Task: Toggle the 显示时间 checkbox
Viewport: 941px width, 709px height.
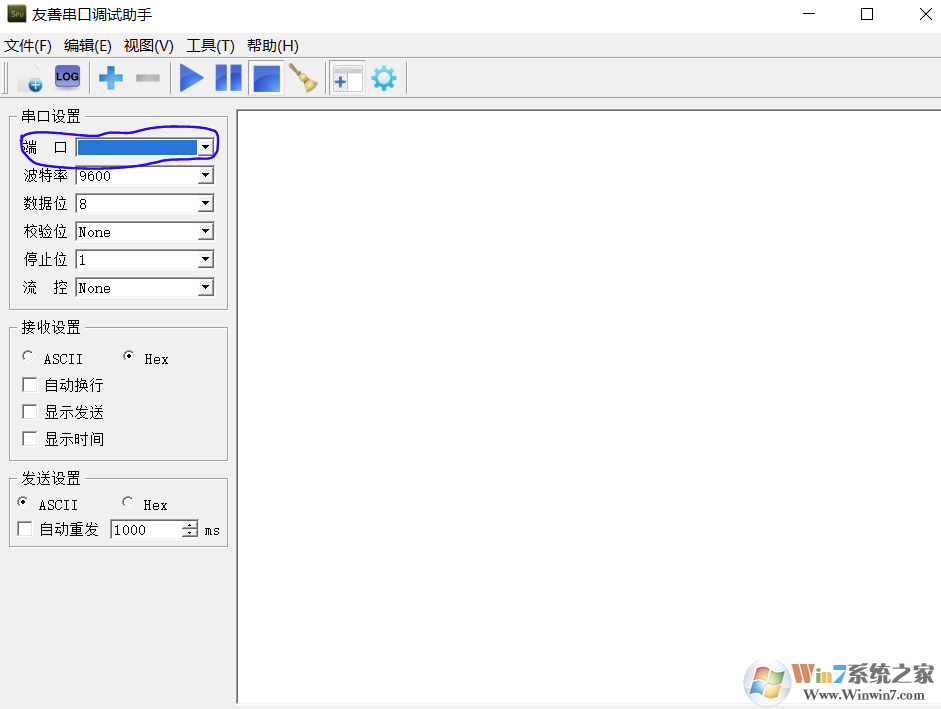Action: [30, 439]
